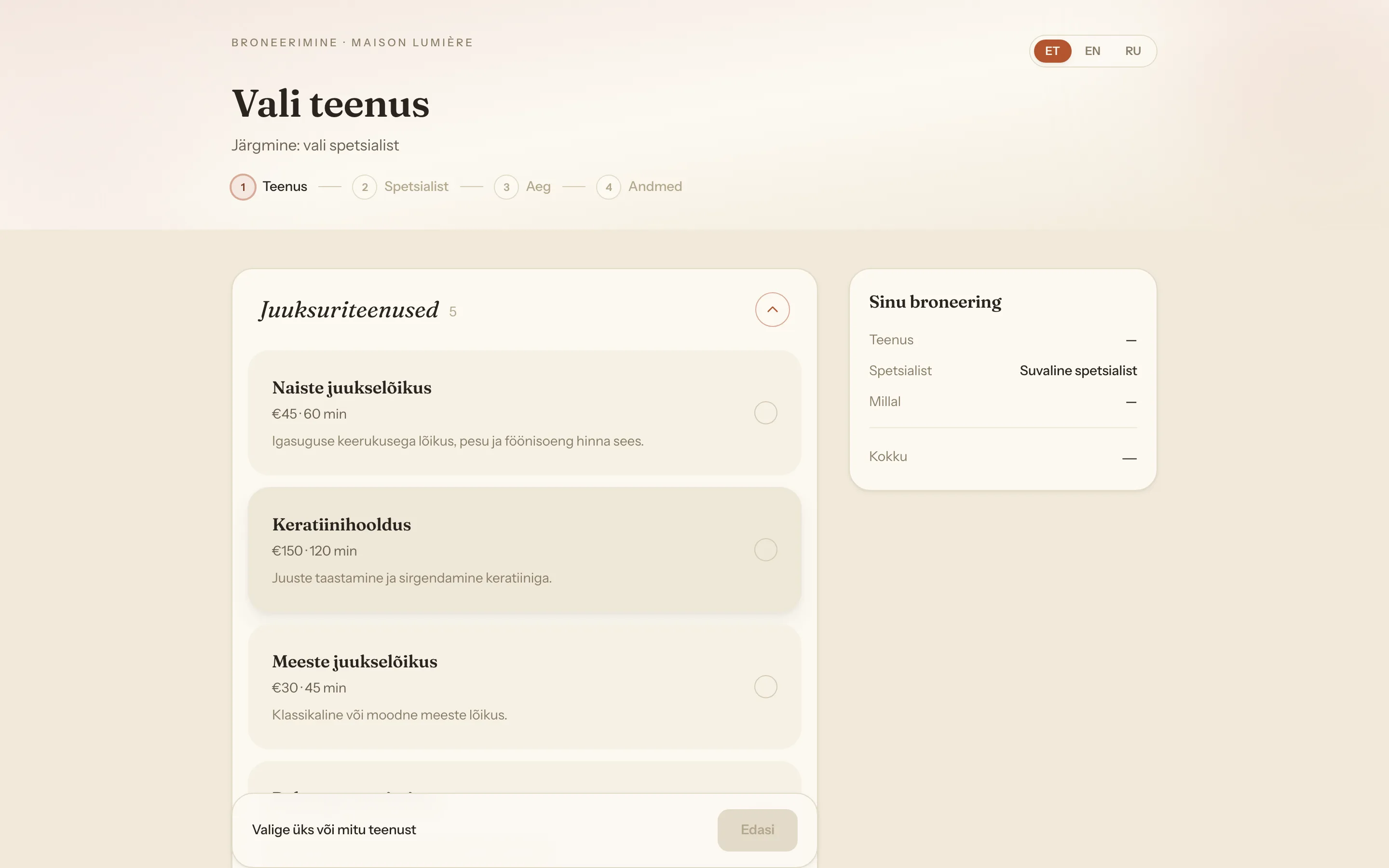1389x868 pixels.
Task: Switch language to RU
Action: [1132, 51]
